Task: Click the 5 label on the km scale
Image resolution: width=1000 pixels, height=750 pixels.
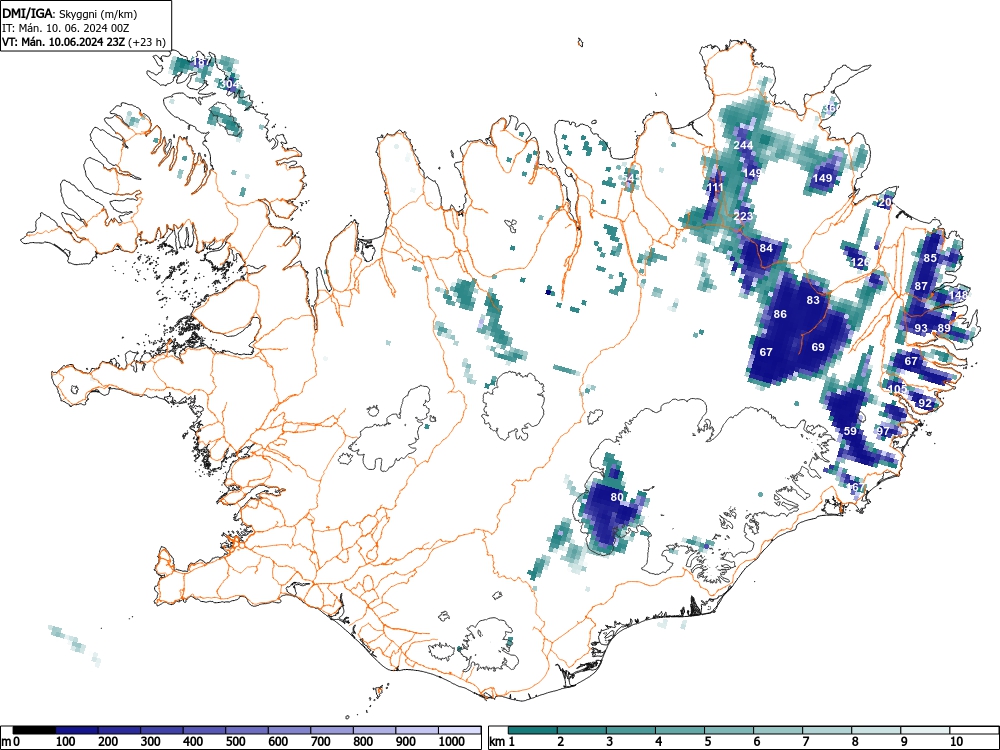Action: (708, 742)
